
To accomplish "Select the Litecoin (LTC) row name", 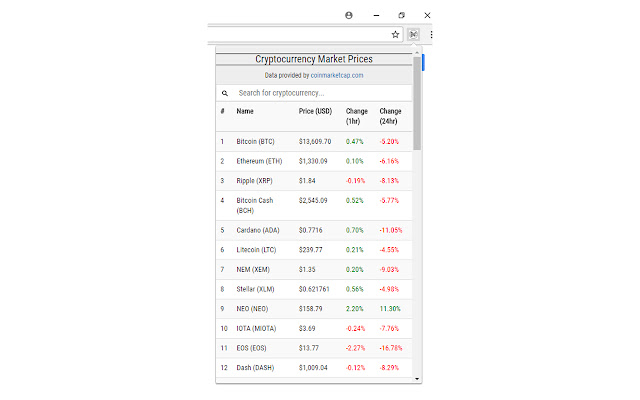I will click(256, 250).
